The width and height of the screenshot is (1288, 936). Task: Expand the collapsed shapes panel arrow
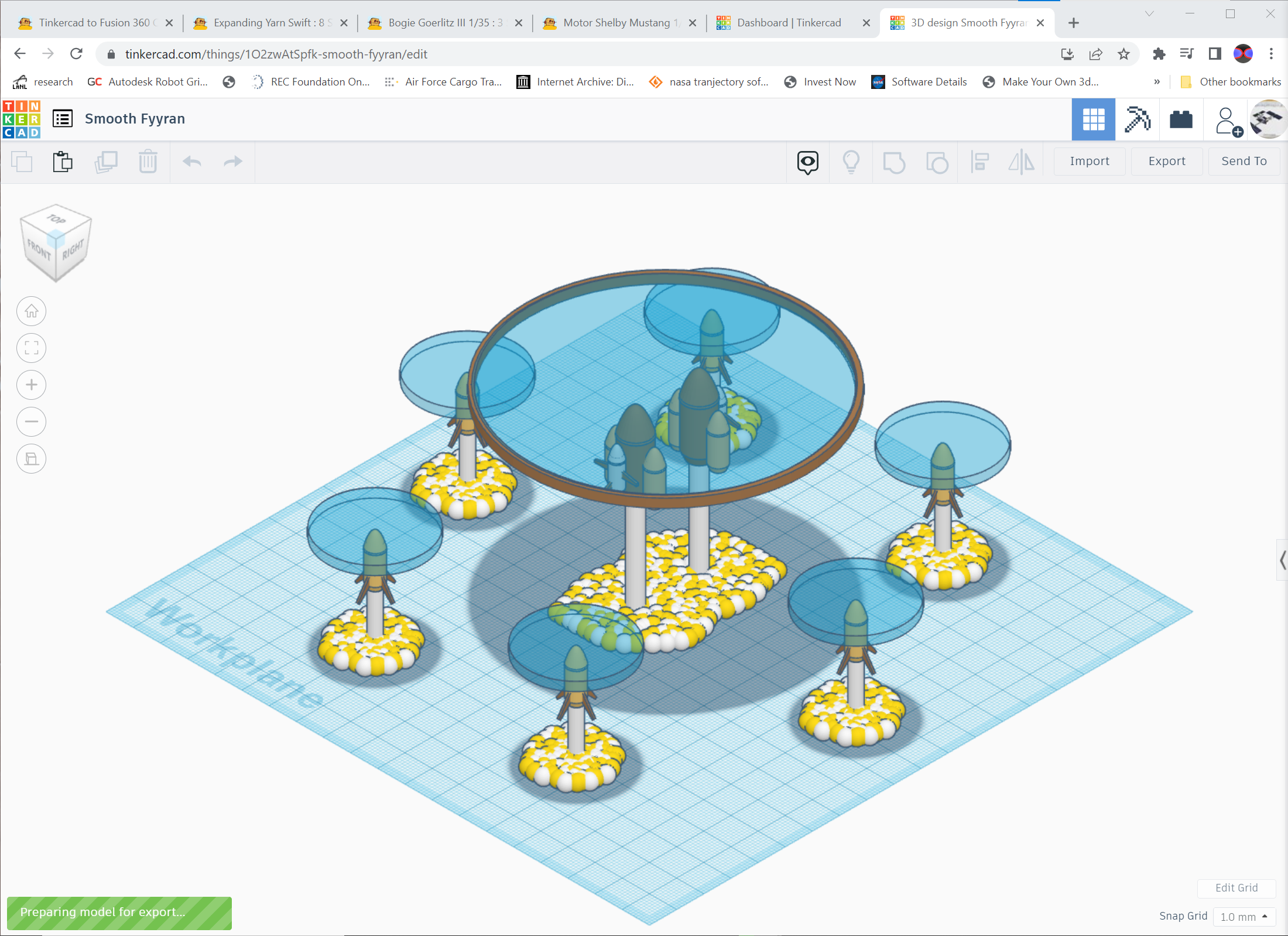[1282, 560]
